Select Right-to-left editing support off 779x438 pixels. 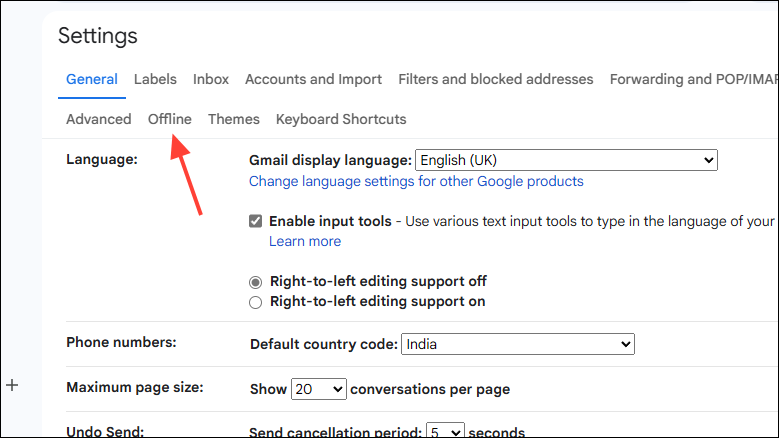pyautogui.click(x=256, y=282)
